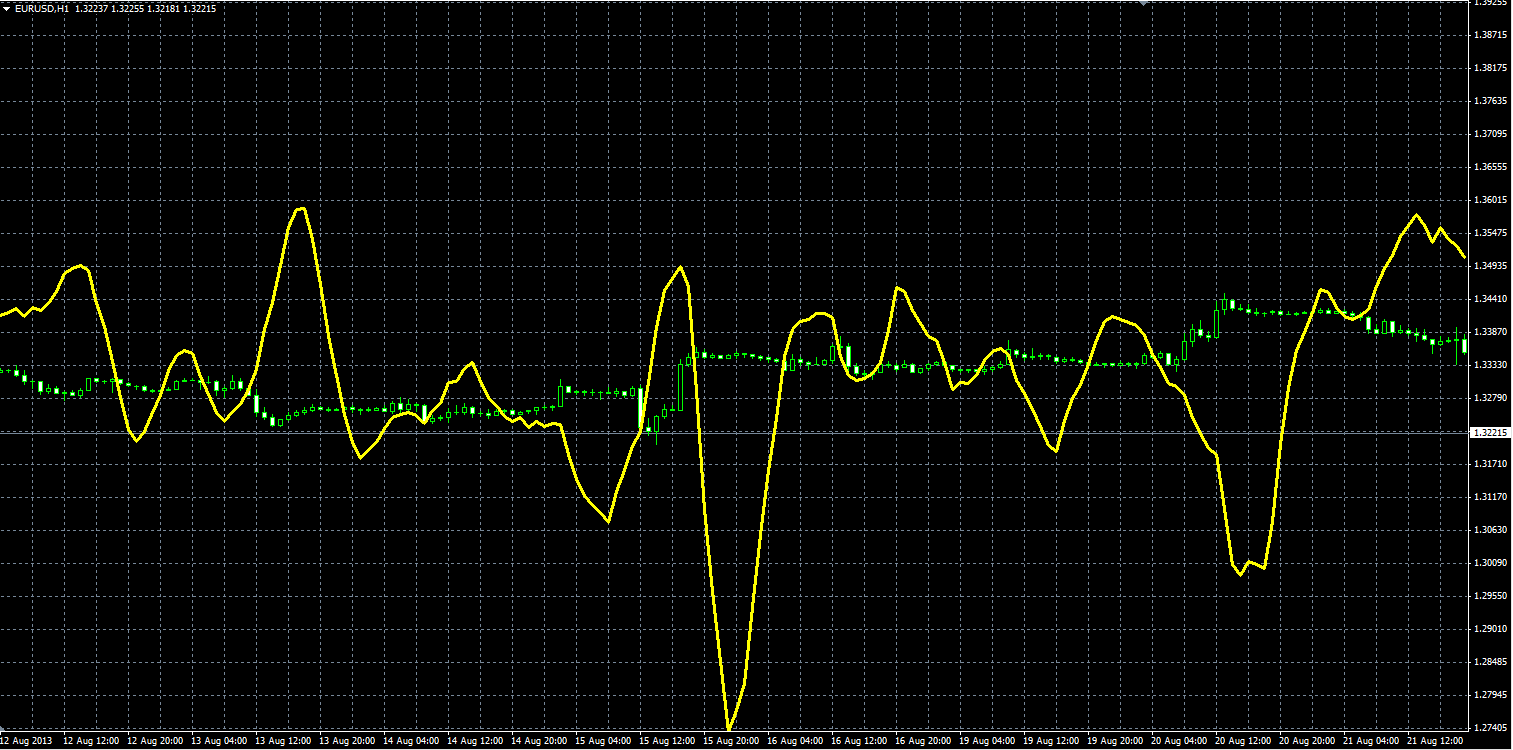The height and width of the screenshot is (750, 1513).
Task: Click the 16 Aug 04:00 time label
Action: [795, 741]
